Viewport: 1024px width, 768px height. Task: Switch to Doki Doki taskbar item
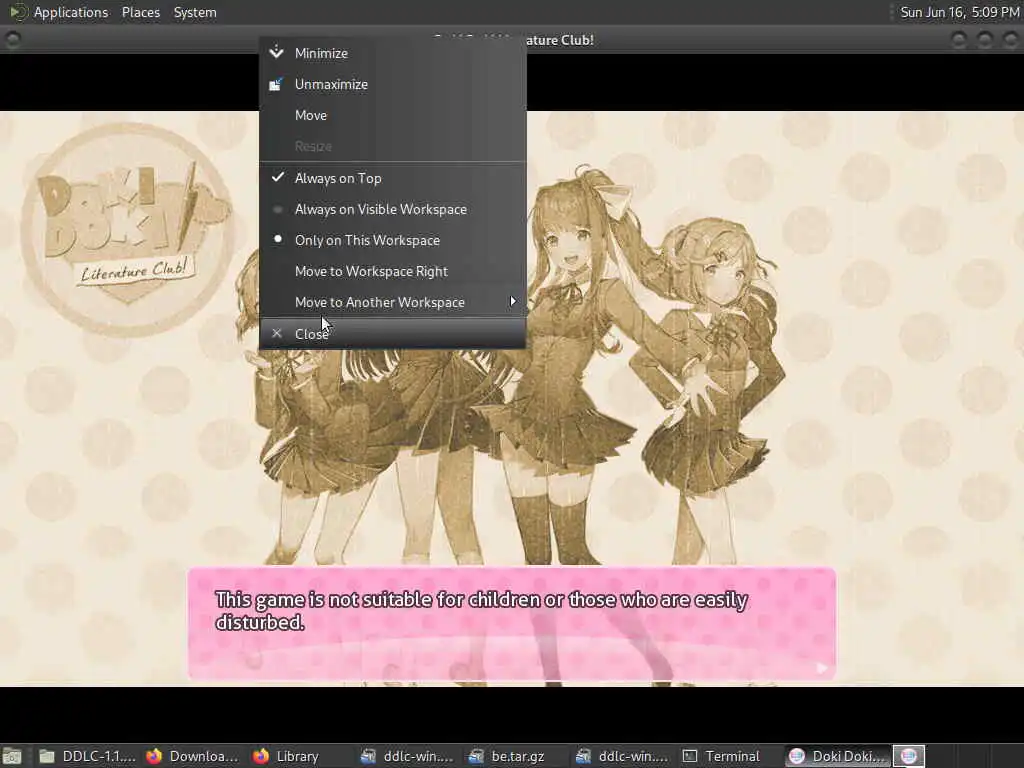coord(838,756)
